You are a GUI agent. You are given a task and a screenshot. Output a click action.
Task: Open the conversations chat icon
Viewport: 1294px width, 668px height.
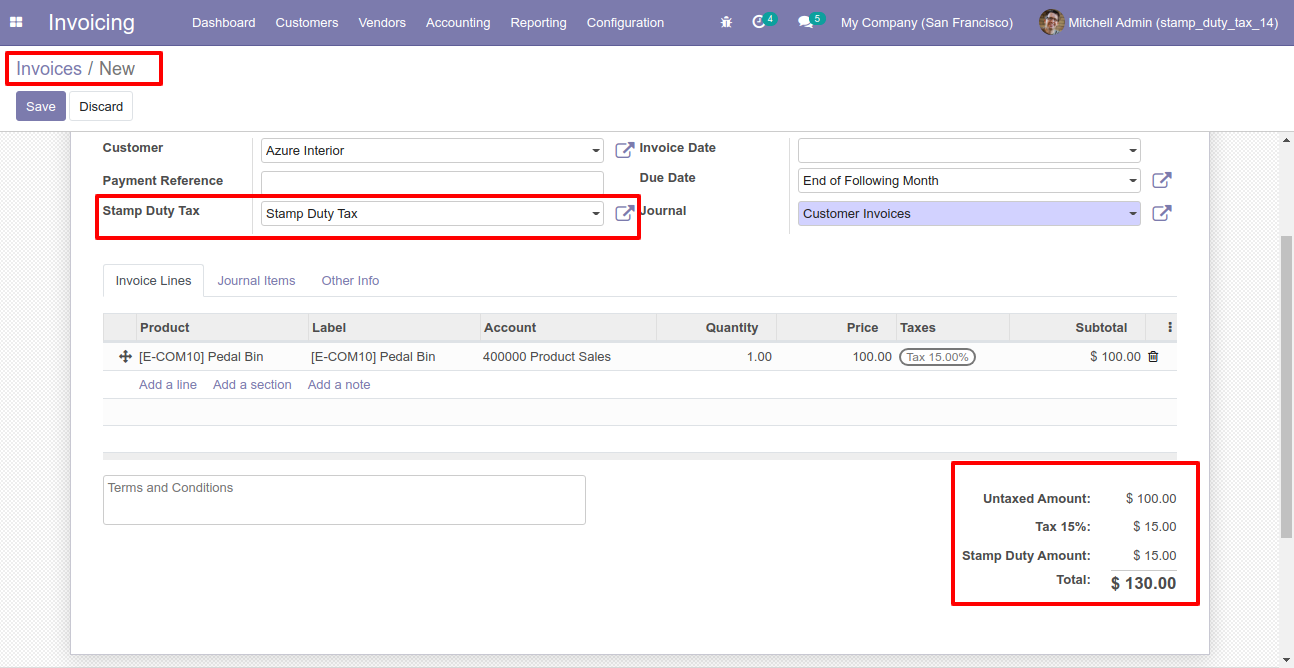(x=806, y=22)
